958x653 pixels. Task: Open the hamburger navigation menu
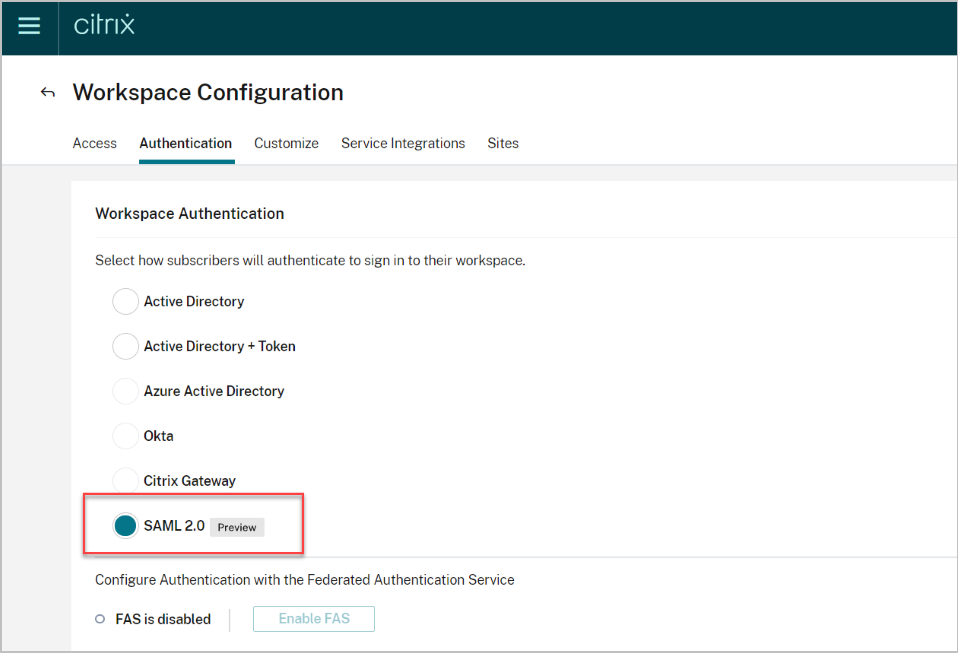[29, 26]
